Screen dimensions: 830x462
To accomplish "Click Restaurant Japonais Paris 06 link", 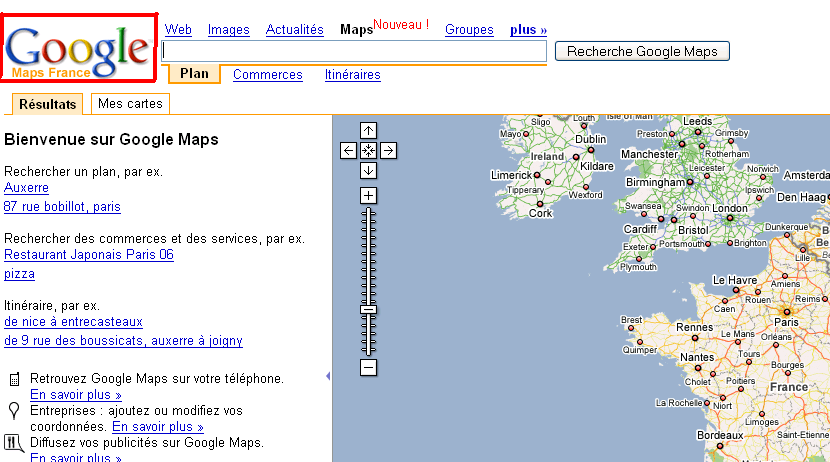I will coord(89,255).
